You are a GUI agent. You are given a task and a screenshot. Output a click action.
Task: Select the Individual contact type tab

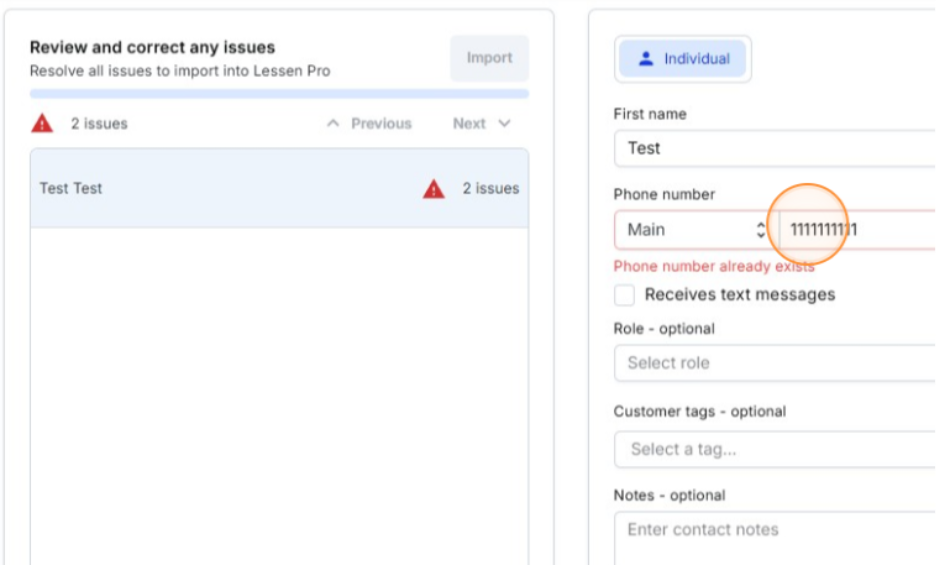[x=683, y=59]
